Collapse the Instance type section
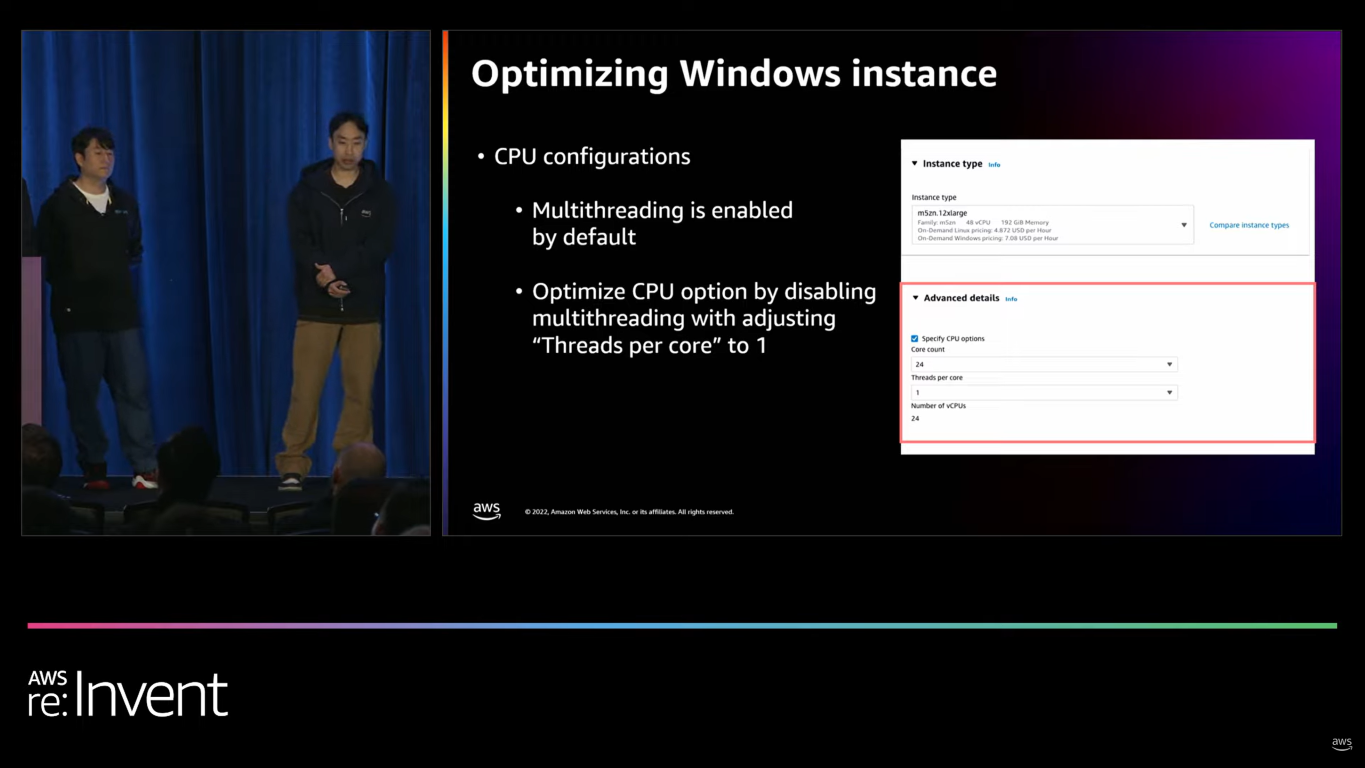 pos(914,163)
